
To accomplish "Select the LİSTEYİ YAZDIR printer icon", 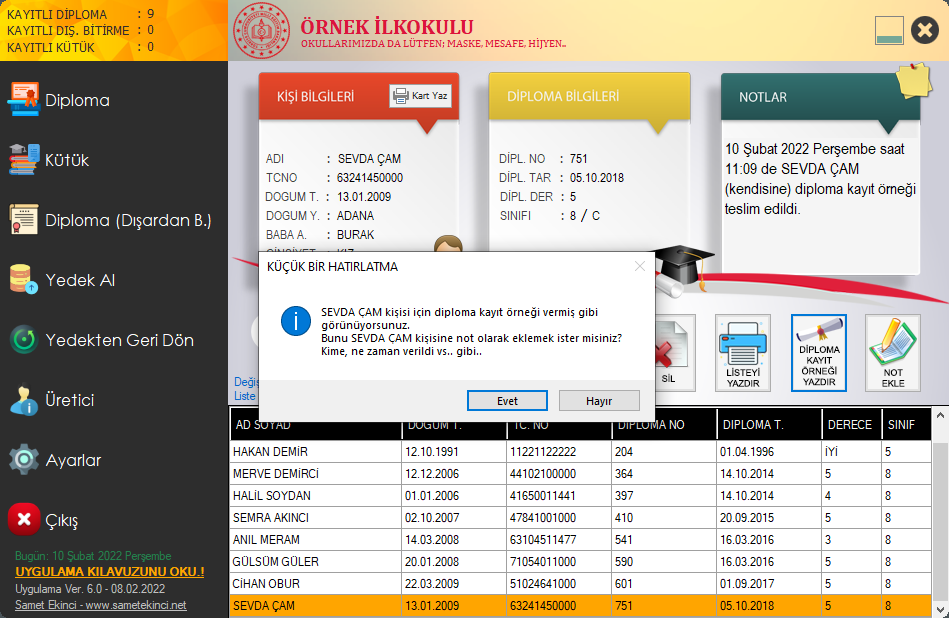I will 741,352.
